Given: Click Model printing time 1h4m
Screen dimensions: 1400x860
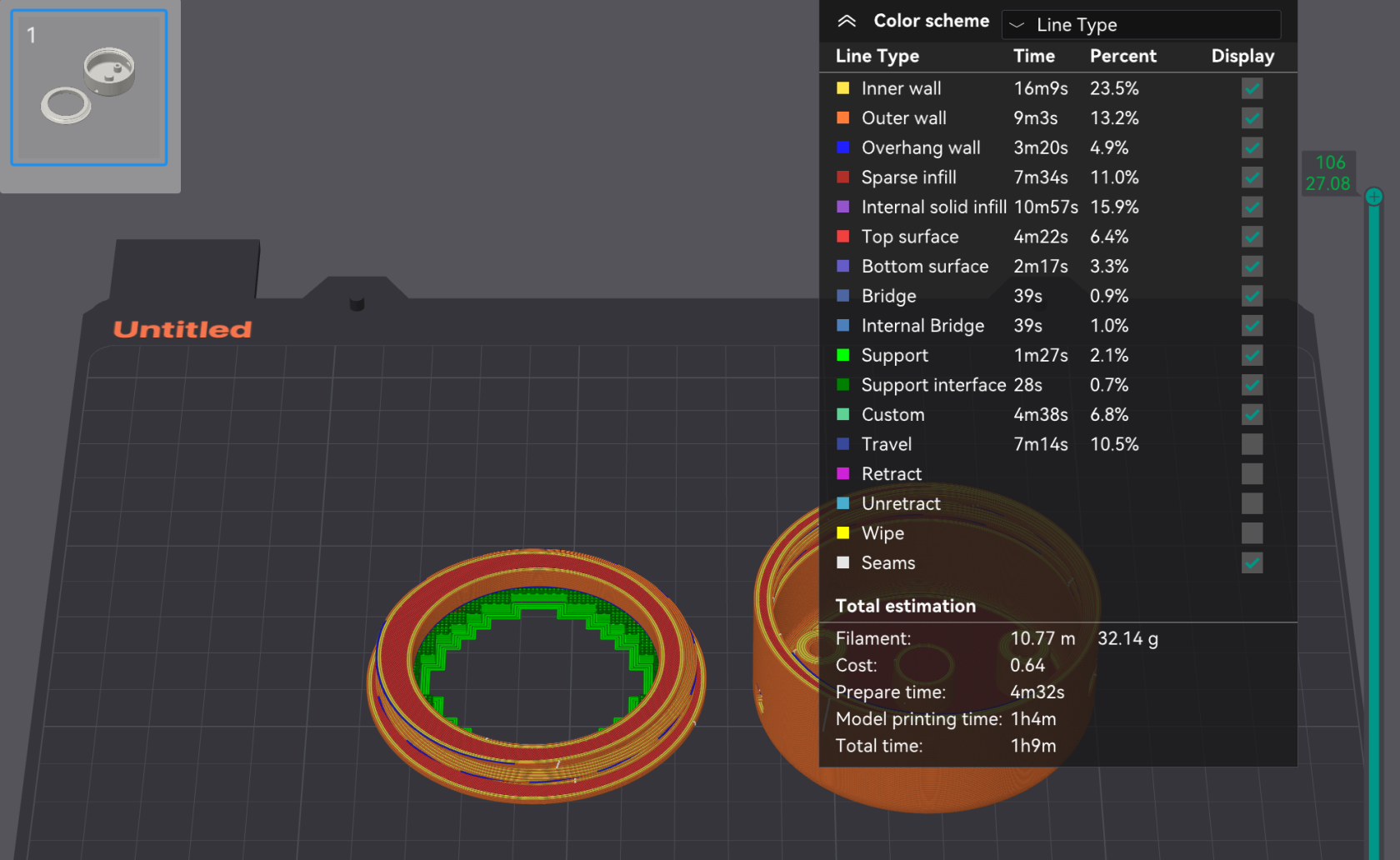Looking at the screenshot, I should 1033,718.
